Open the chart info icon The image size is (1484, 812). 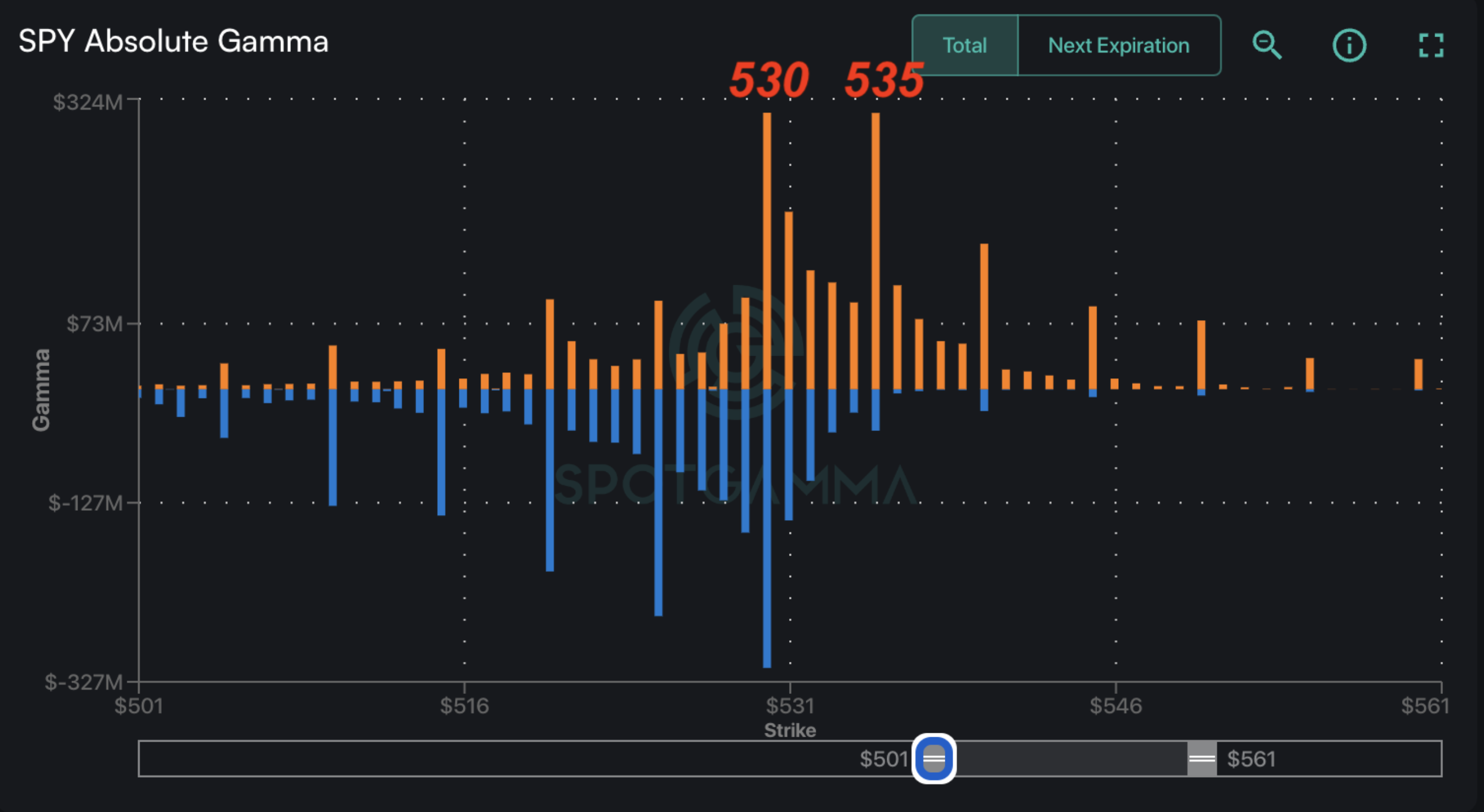(1349, 45)
